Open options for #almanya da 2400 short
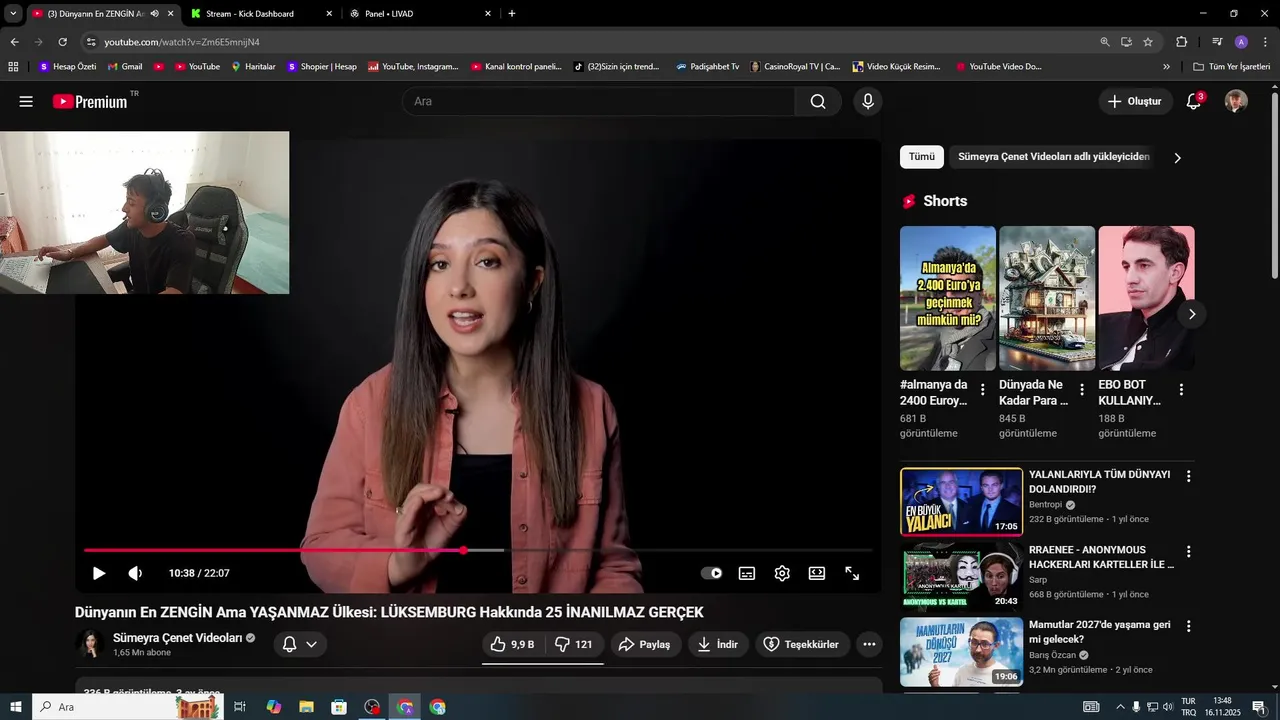The width and height of the screenshot is (1280, 720). [983, 390]
